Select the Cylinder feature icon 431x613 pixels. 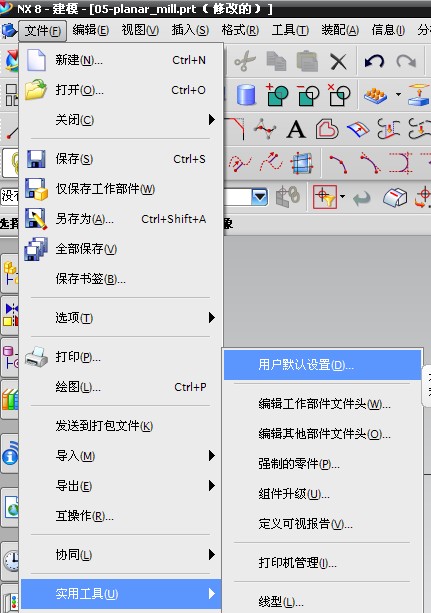click(x=246, y=95)
